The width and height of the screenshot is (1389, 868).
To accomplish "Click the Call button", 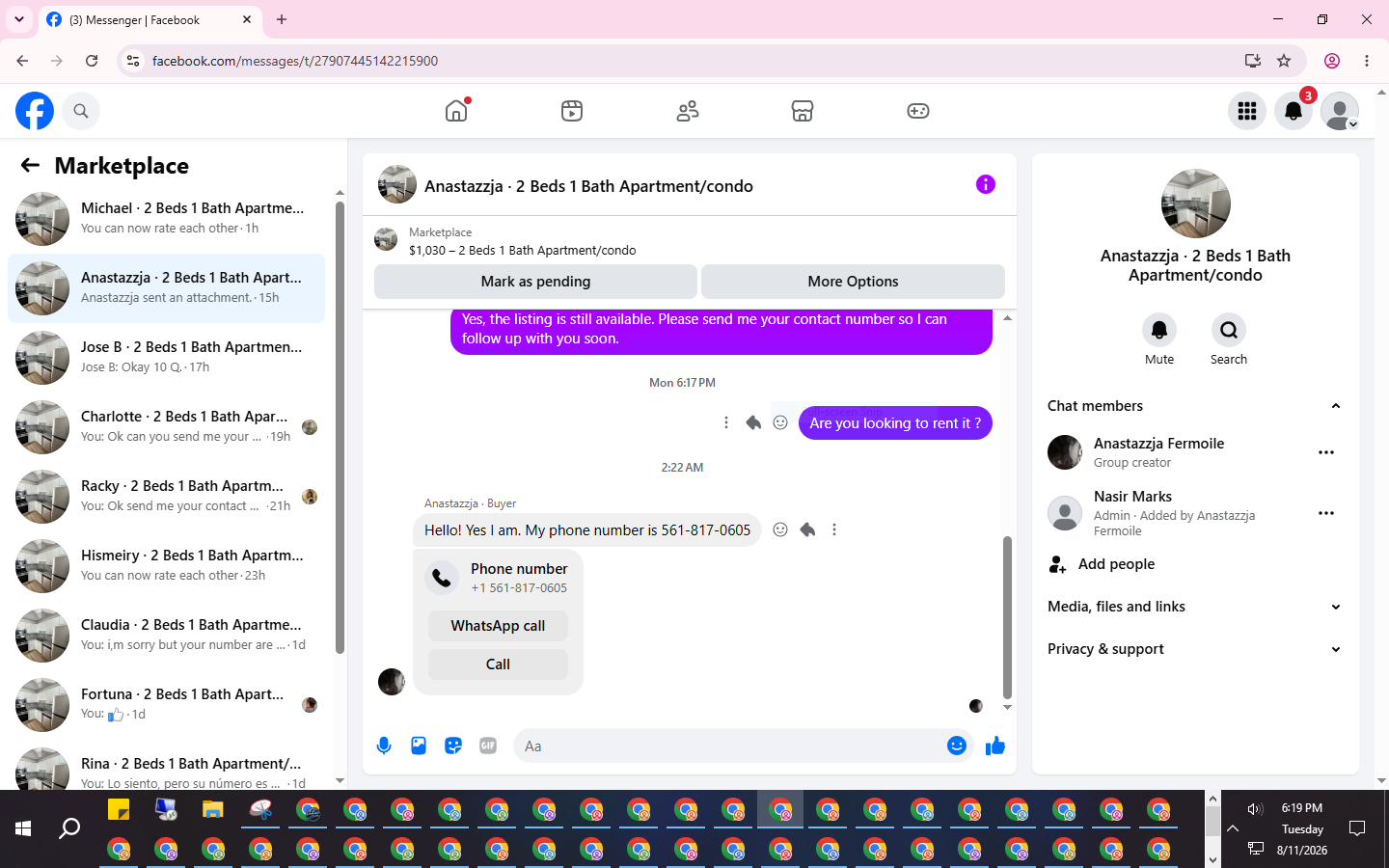I will [498, 665].
